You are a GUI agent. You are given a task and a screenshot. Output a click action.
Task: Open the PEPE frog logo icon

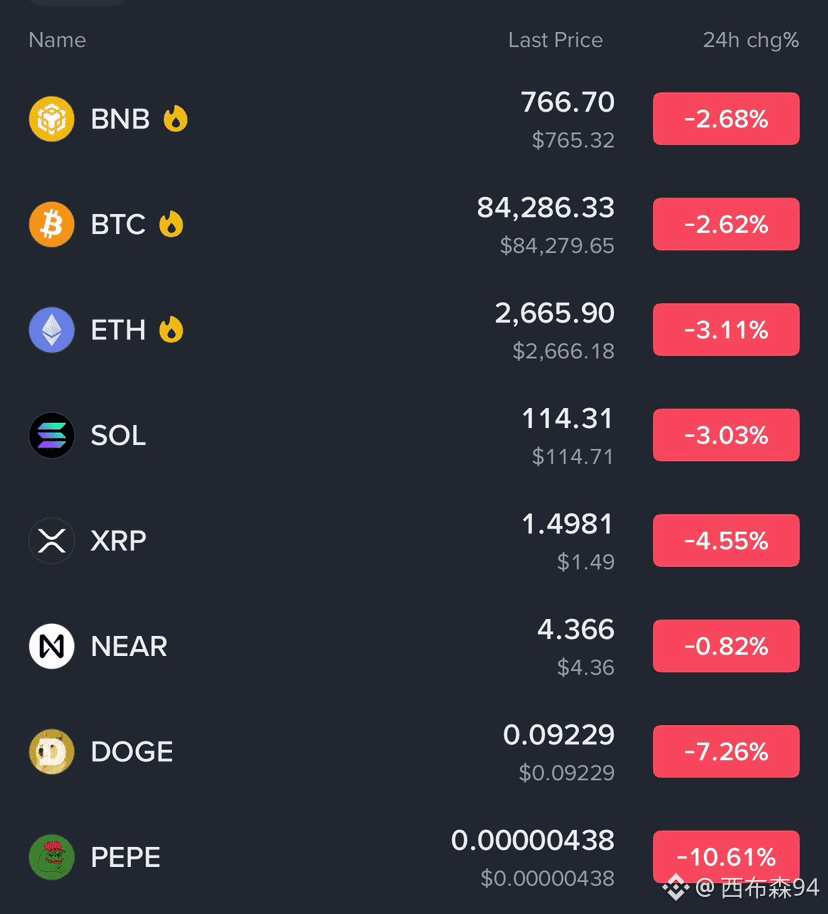point(51,857)
